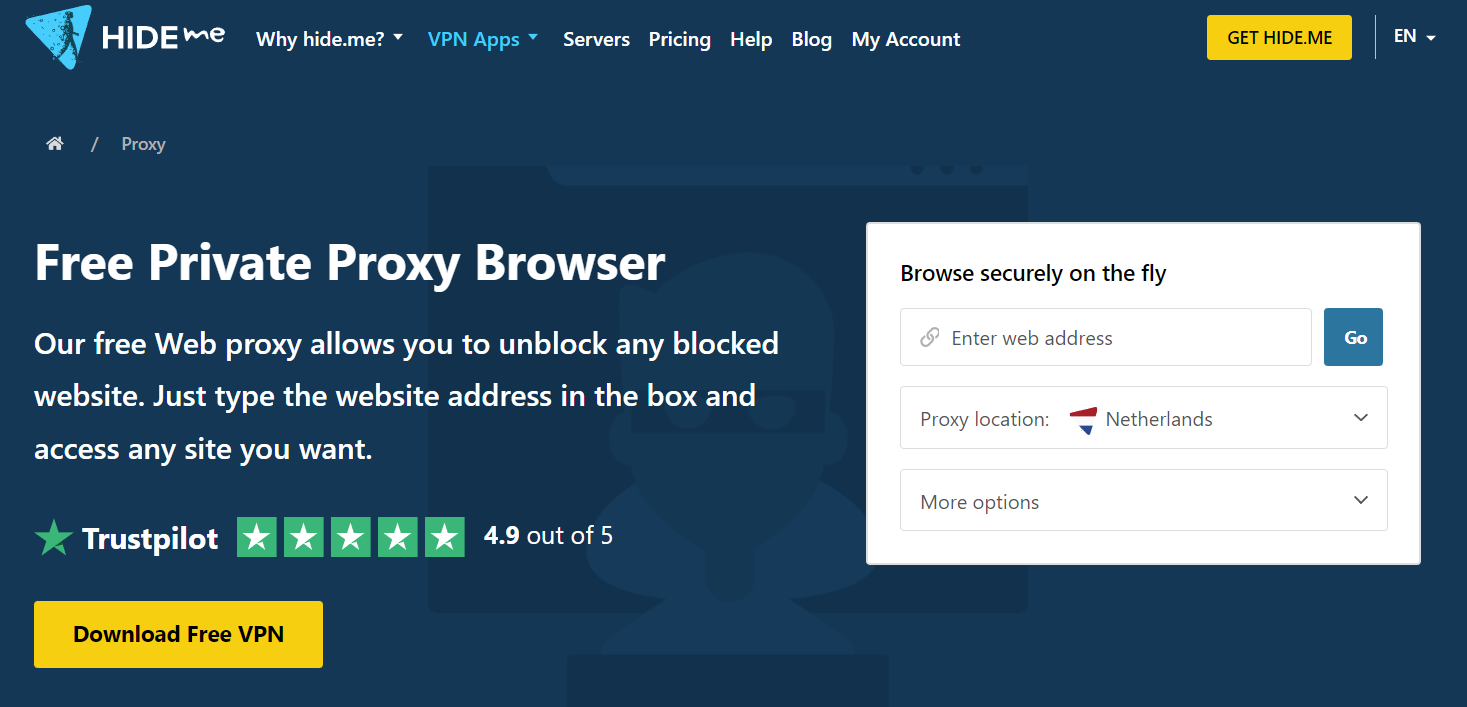The height and width of the screenshot is (707, 1467).
Task: Open Servers page
Action: click(596, 39)
